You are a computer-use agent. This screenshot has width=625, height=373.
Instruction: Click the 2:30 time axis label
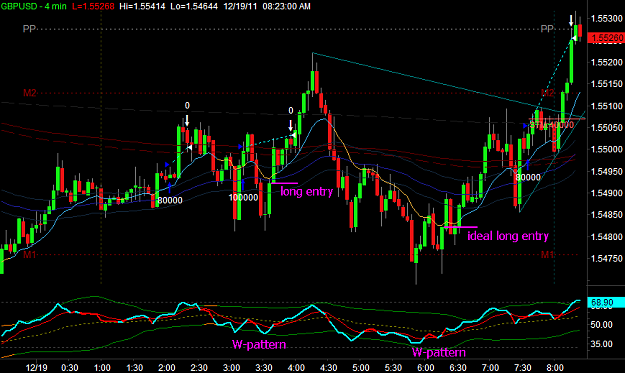199,367
